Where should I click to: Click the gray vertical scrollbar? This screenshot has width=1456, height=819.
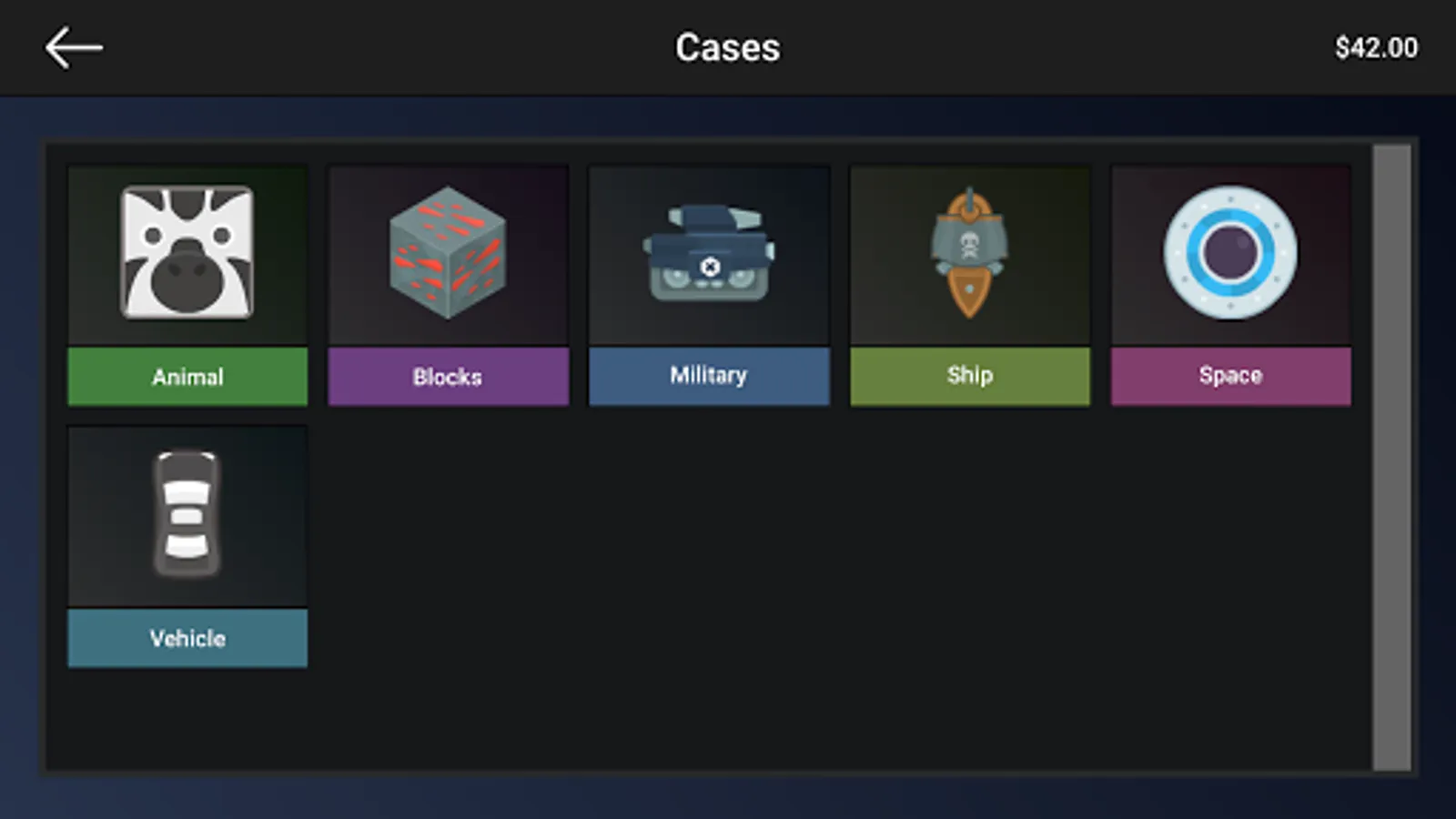click(1392, 457)
